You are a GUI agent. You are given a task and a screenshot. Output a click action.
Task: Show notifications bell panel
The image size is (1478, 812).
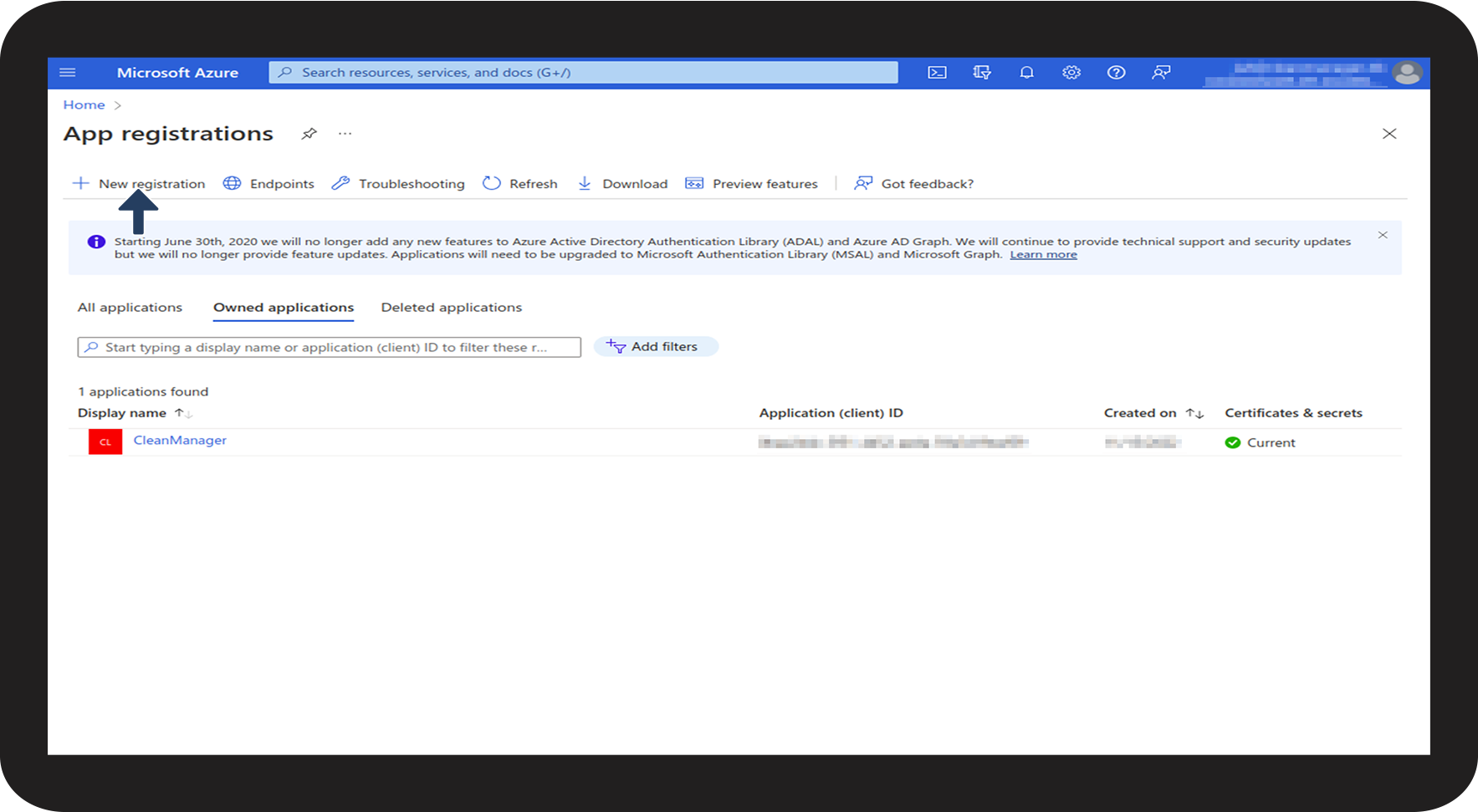click(x=1026, y=73)
